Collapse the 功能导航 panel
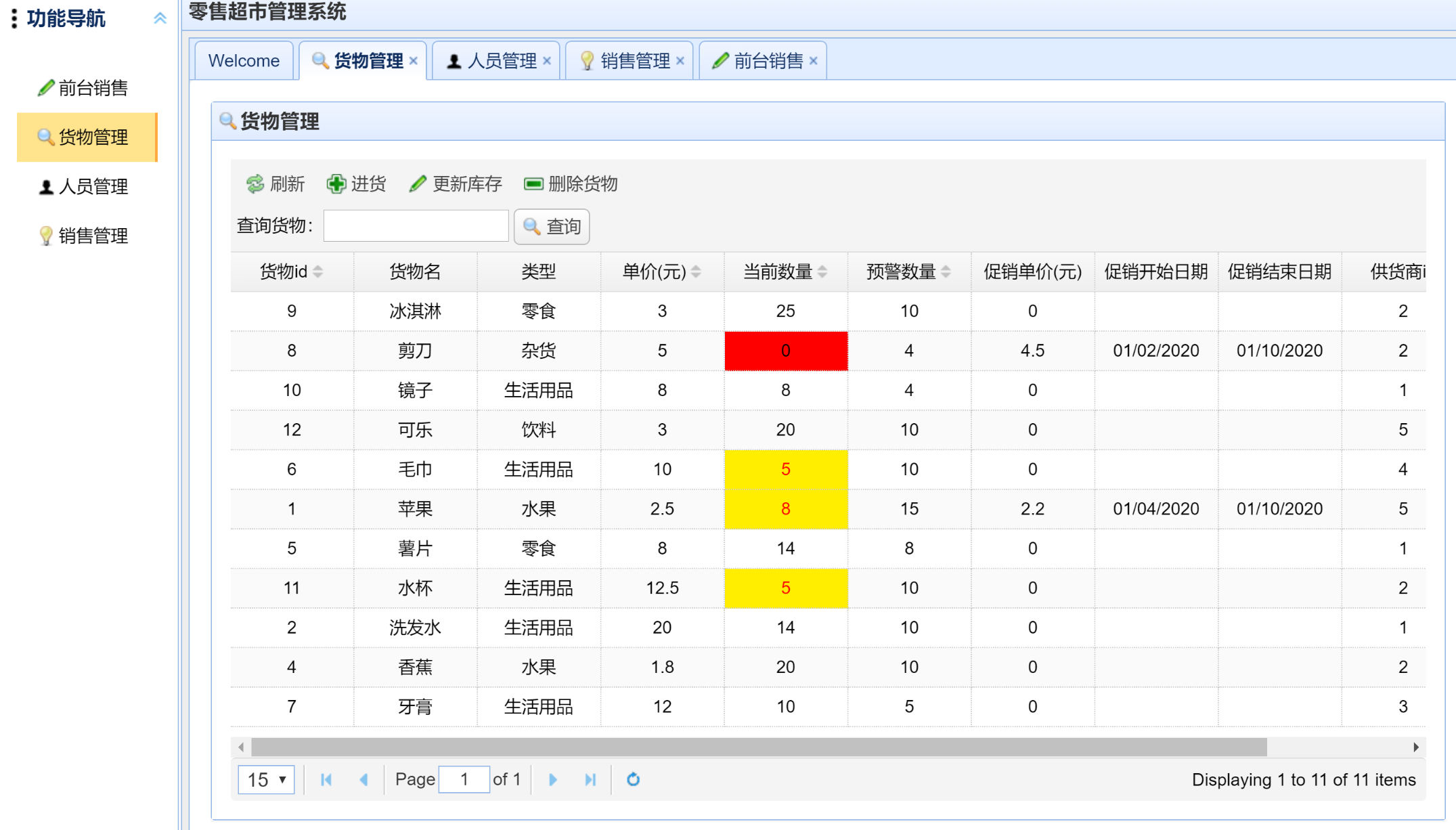The image size is (1456, 830). [160, 18]
